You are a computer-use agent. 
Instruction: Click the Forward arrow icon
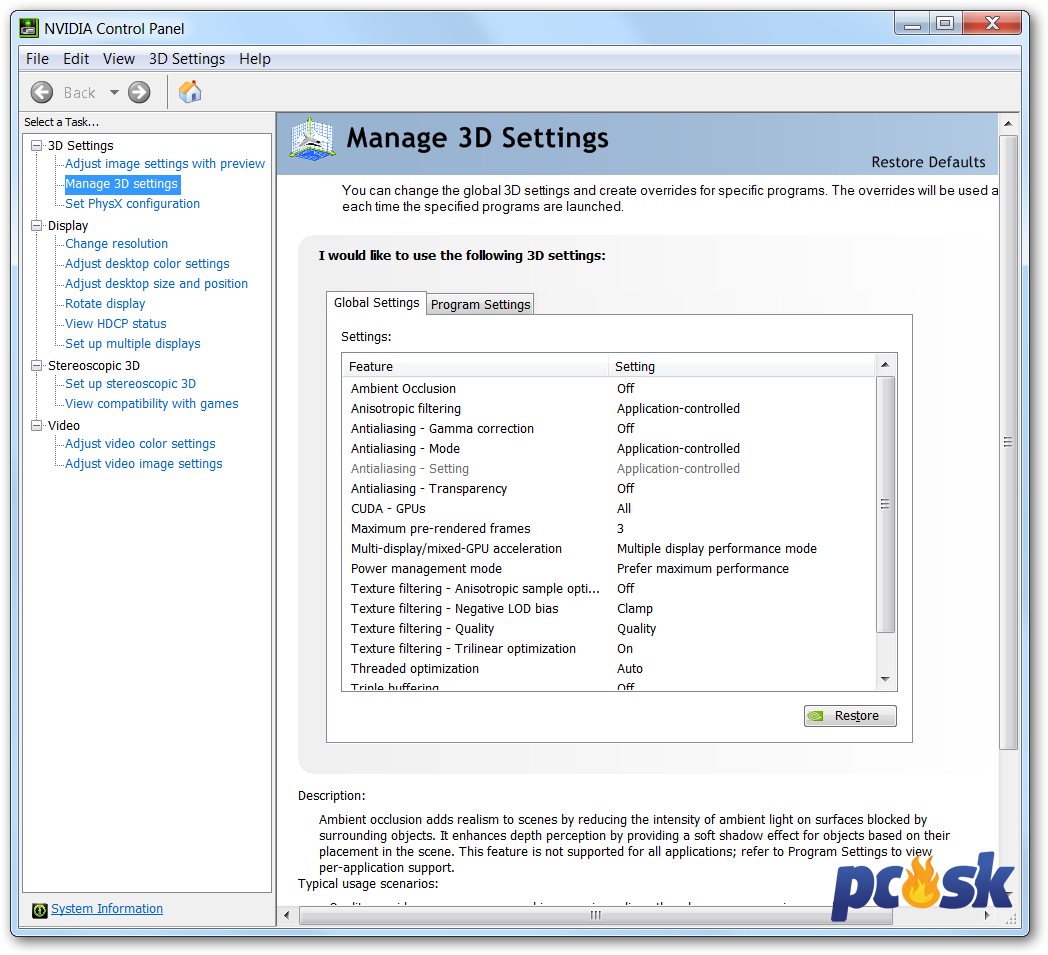coord(139,92)
